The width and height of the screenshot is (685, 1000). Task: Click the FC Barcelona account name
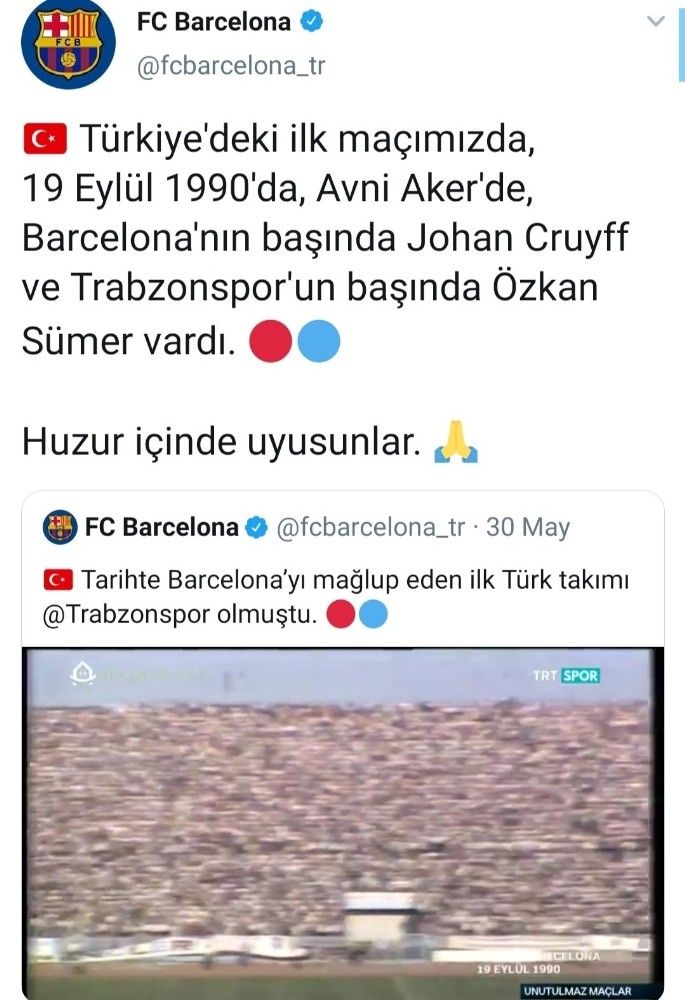point(214,22)
